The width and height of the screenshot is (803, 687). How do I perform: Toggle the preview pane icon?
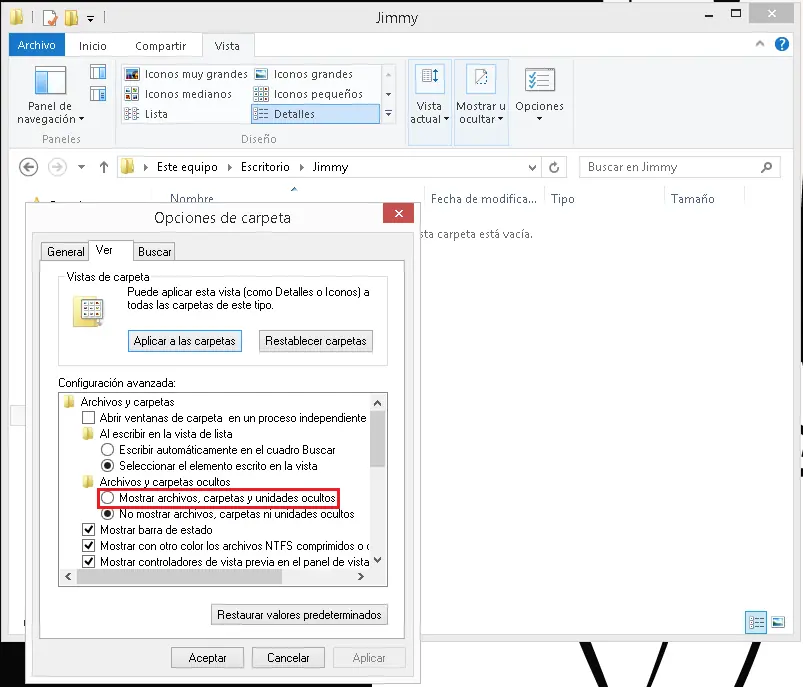coord(98,72)
